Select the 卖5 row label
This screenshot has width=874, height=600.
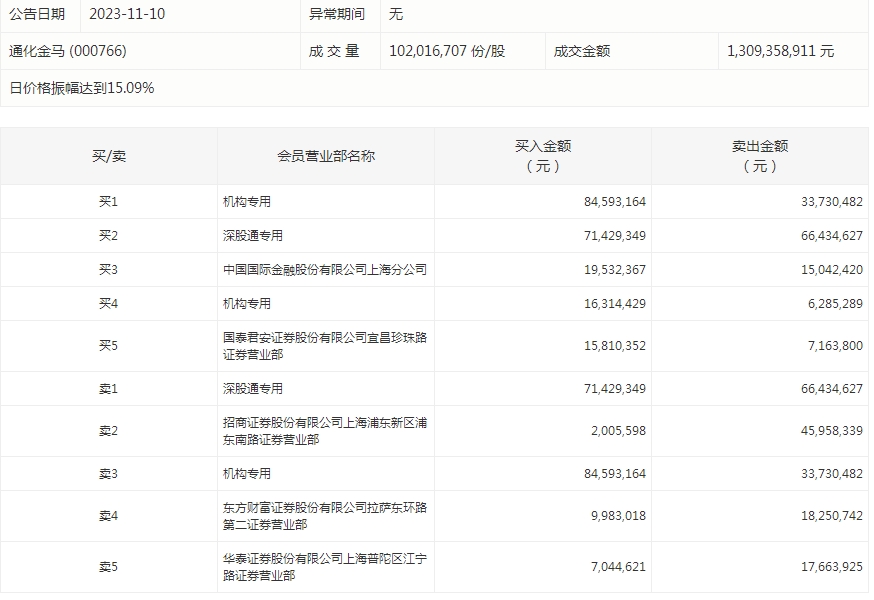click(x=109, y=567)
